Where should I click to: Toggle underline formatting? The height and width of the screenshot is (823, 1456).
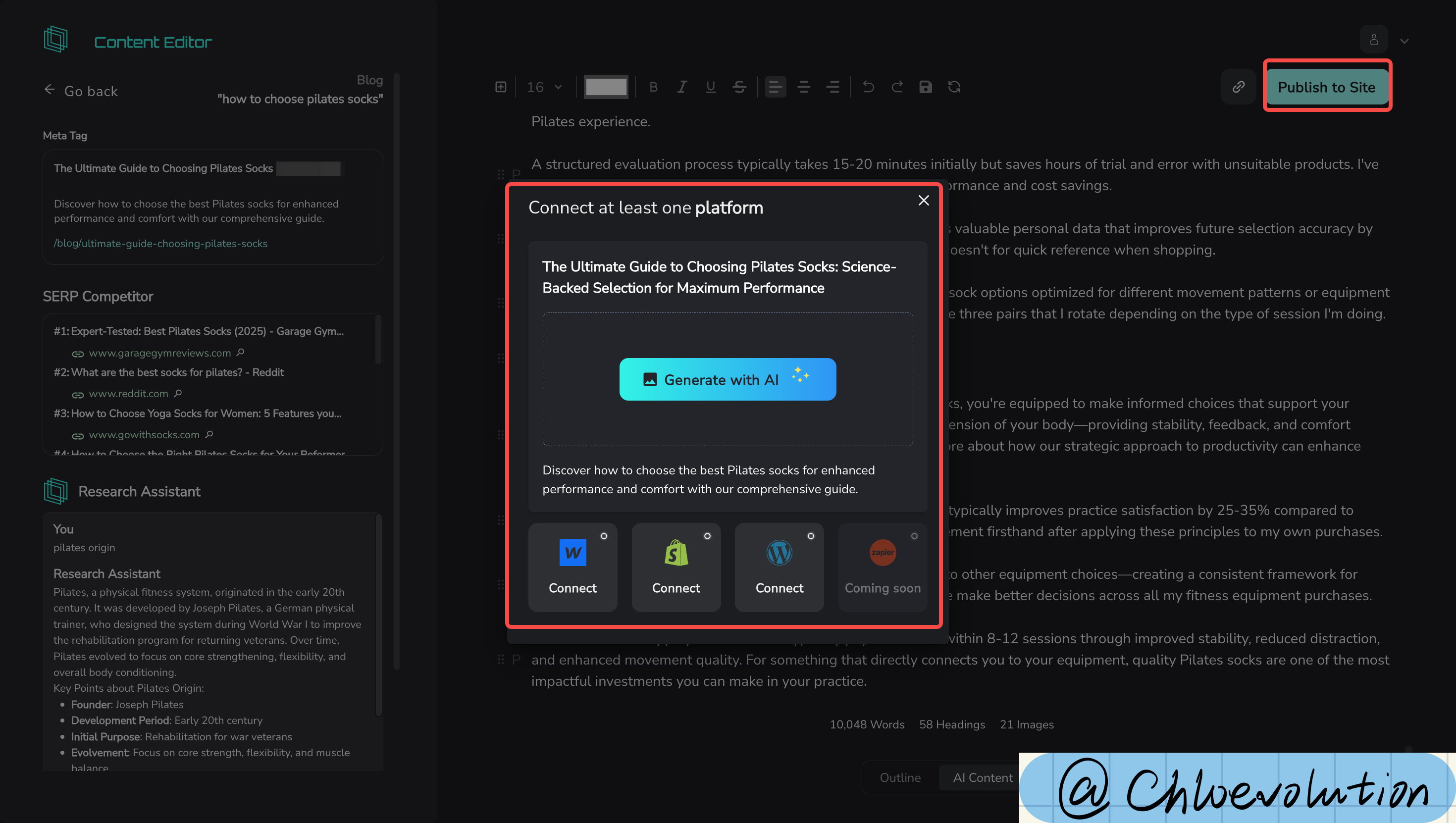(x=711, y=87)
